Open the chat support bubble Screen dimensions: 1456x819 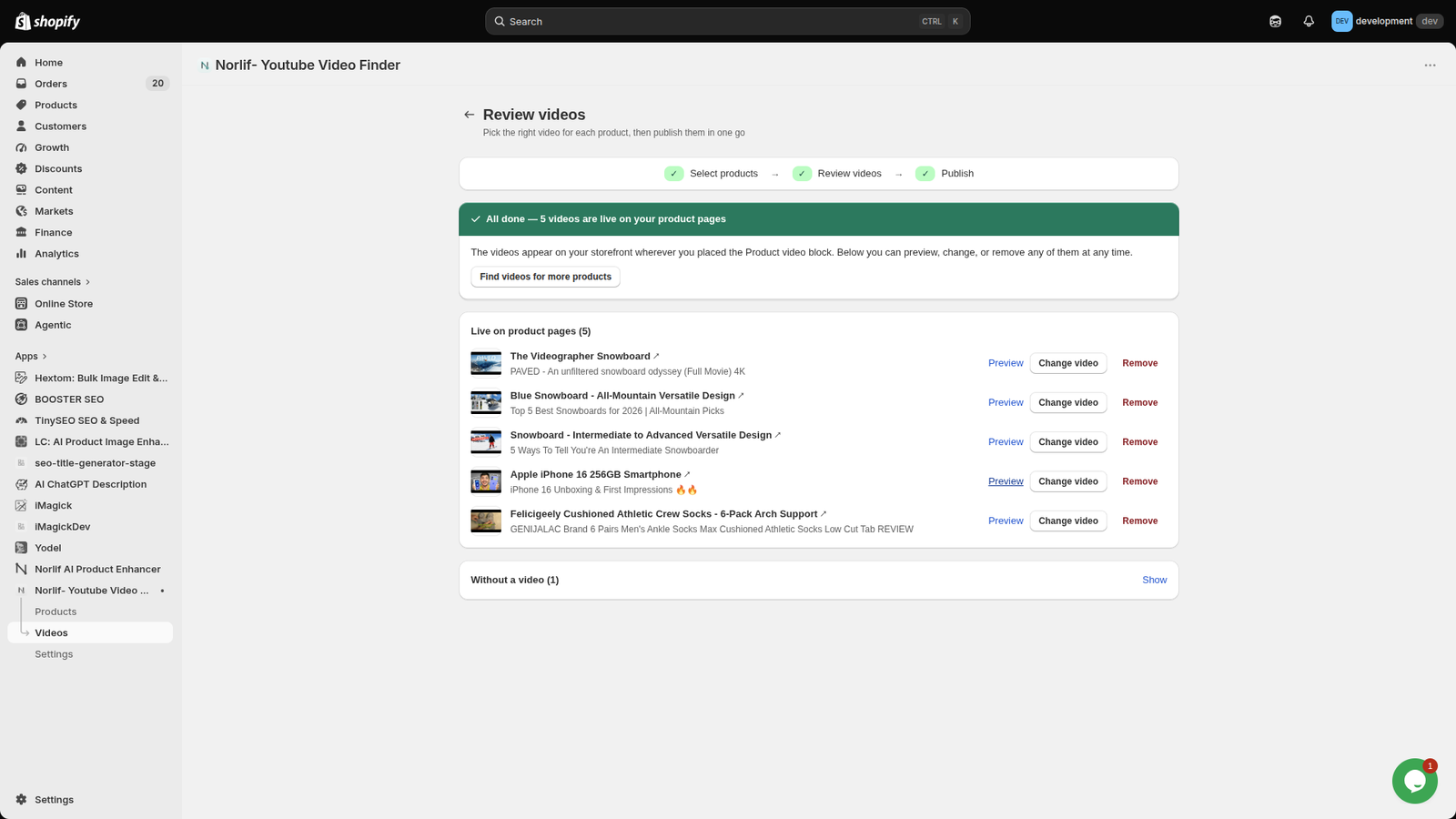tap(1414, 781)
